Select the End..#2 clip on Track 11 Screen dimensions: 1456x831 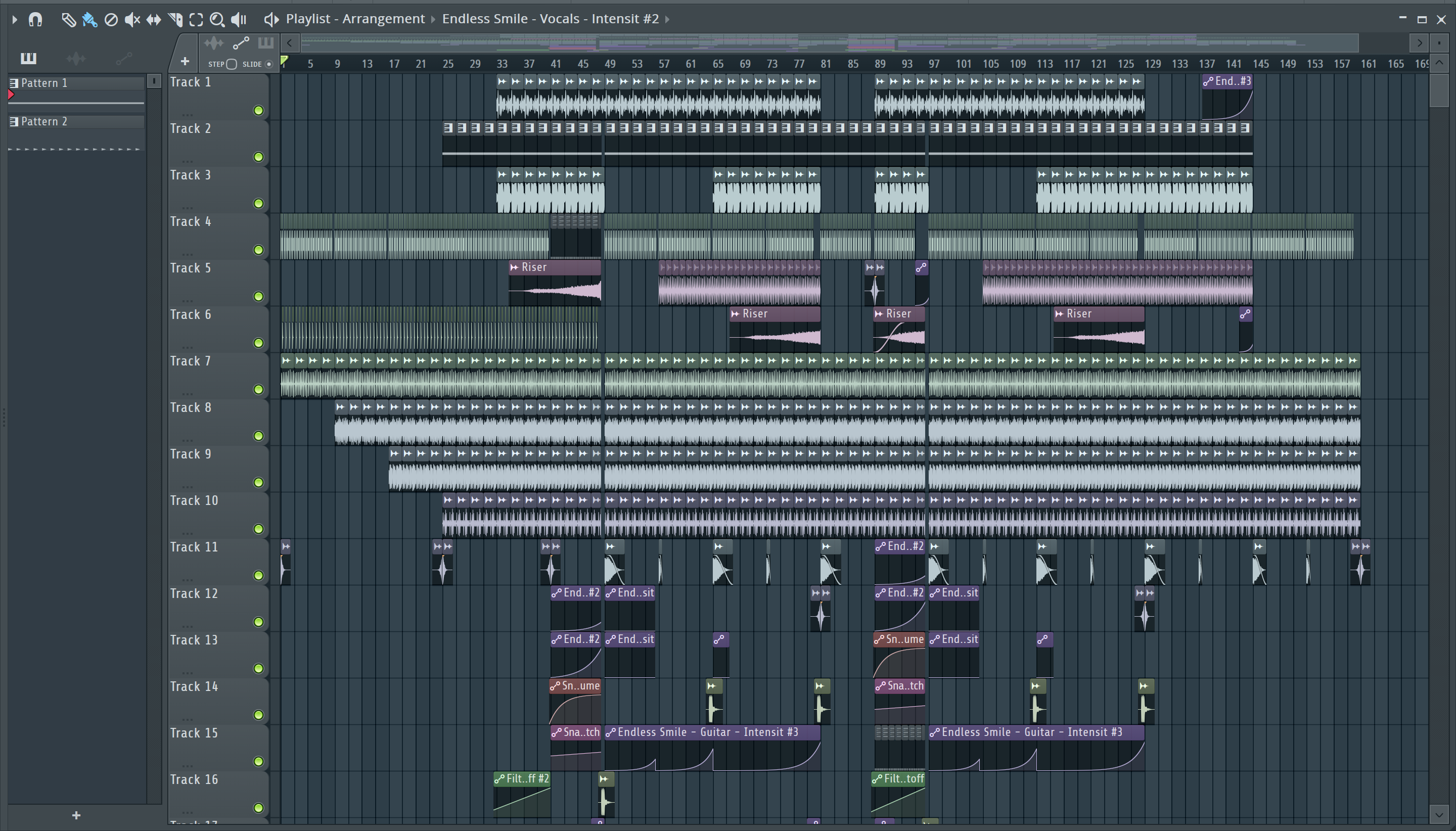tap(899, 562)
